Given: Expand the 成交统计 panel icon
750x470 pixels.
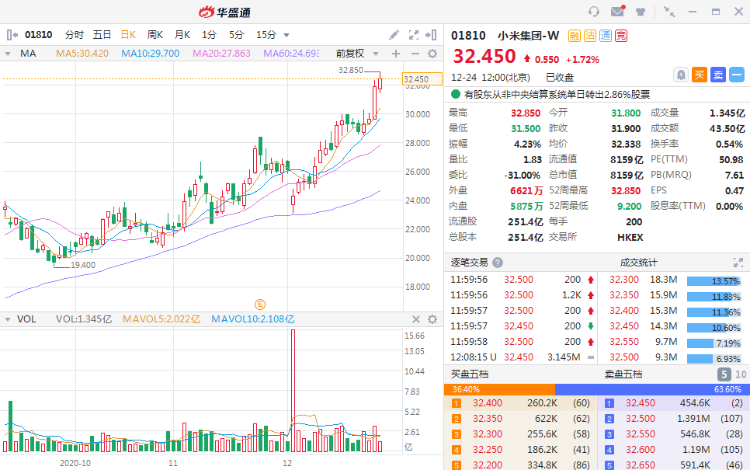Looking at the screenshot, I should (x=738, y=262).
